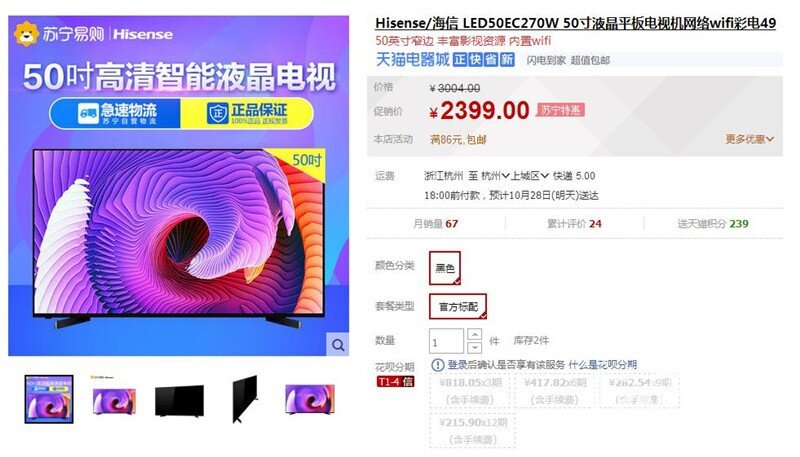Select the black TV front view thumbnail
800x457 pixels.
(x=180, y=400)
